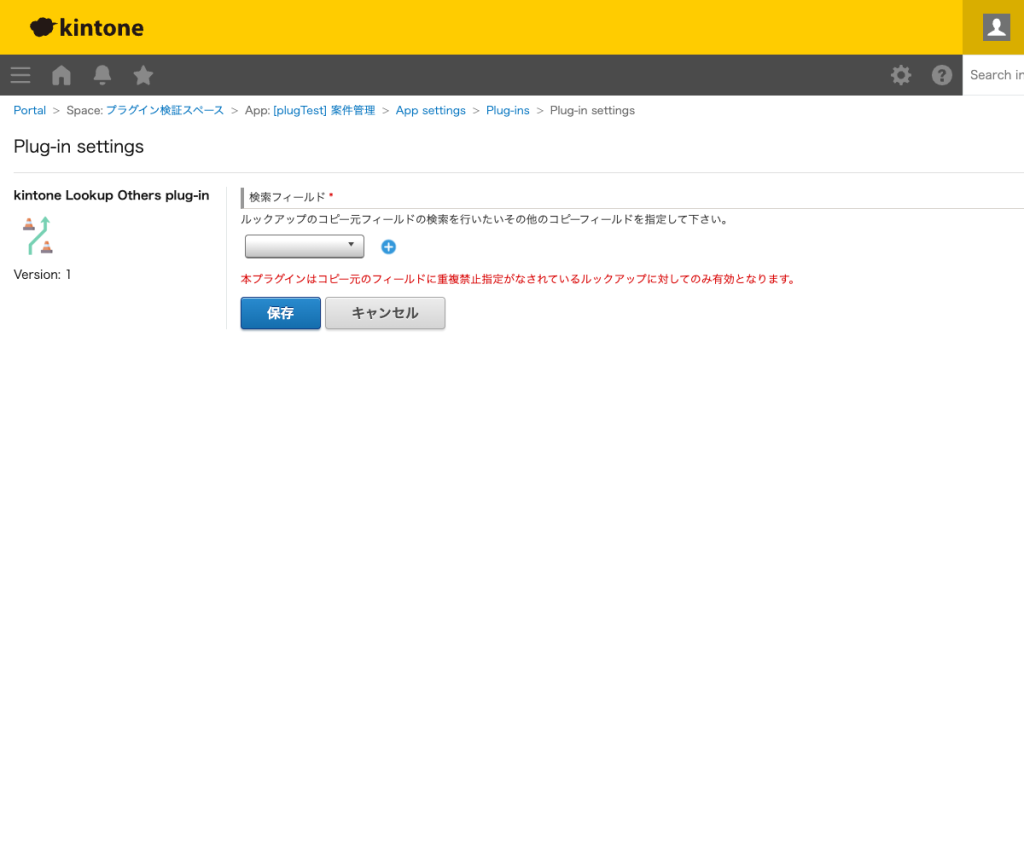
Task: Click the kintone logo
Action: pos(86,27)
